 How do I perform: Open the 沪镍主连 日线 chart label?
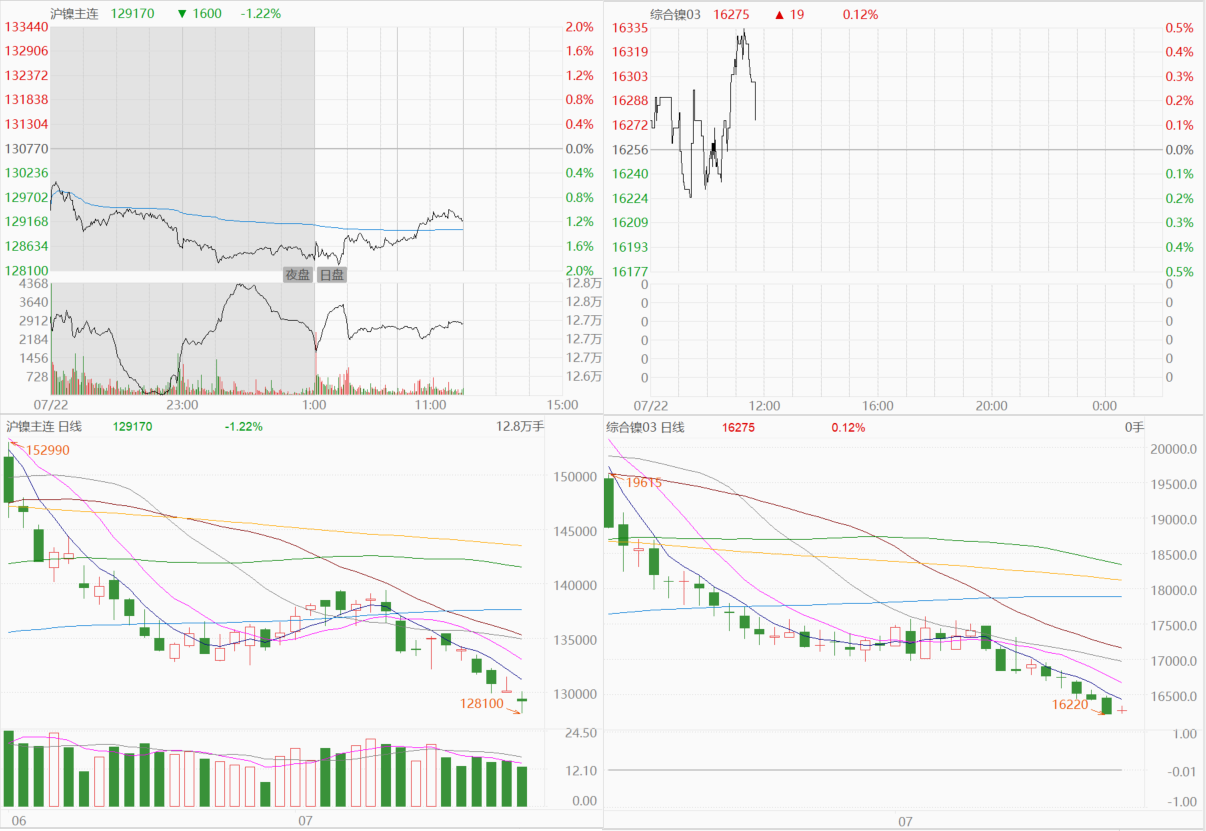pyautogui.click(x=44, y=426)
